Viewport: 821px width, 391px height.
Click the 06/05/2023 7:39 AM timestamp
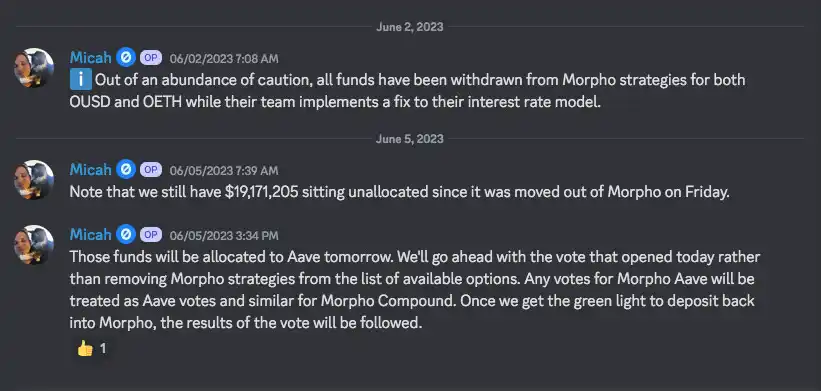pyautogui.click(x=224, y=171)
